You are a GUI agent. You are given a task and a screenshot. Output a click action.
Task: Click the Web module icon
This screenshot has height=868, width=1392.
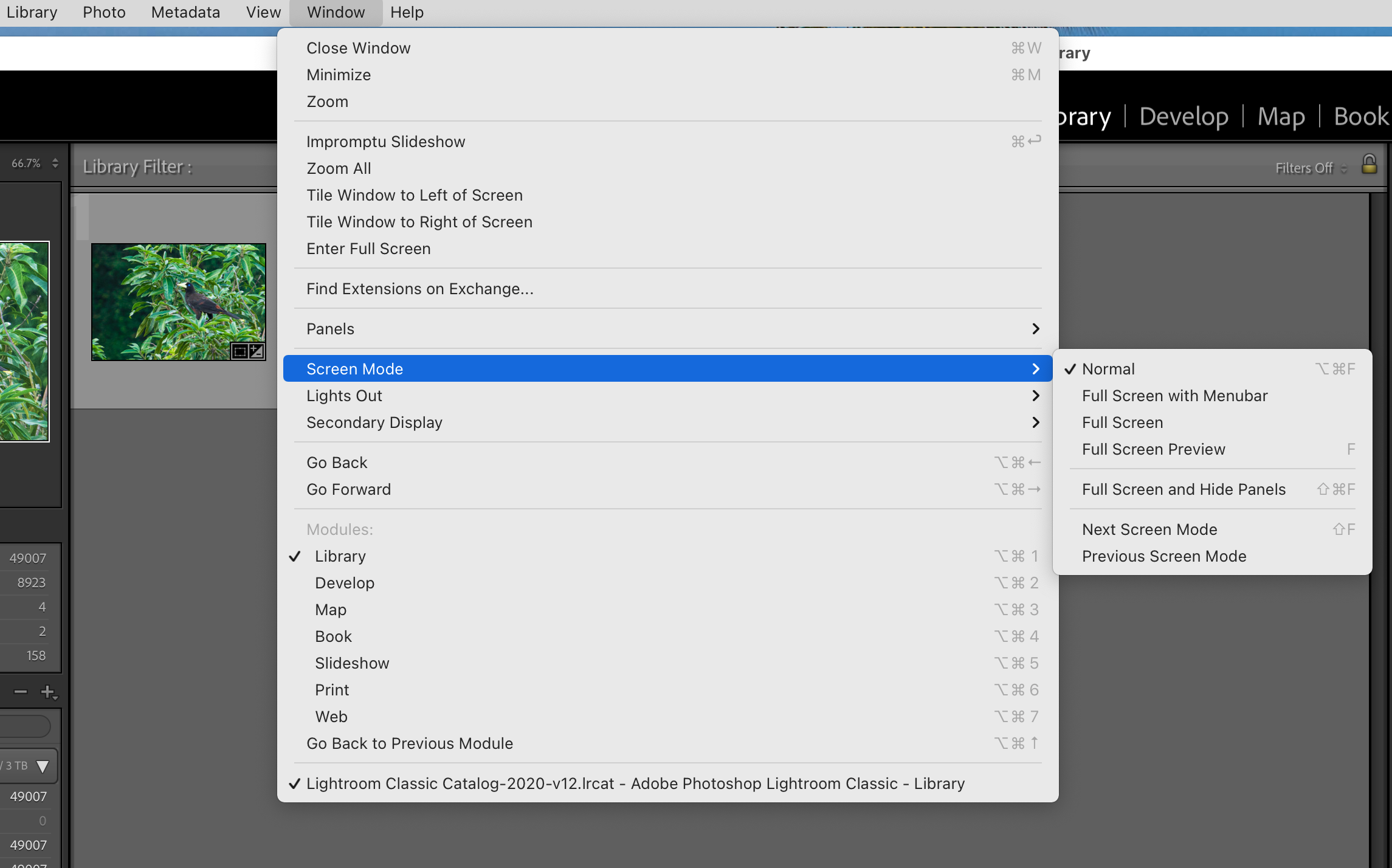pyautogui.click(x=332, y=716)
